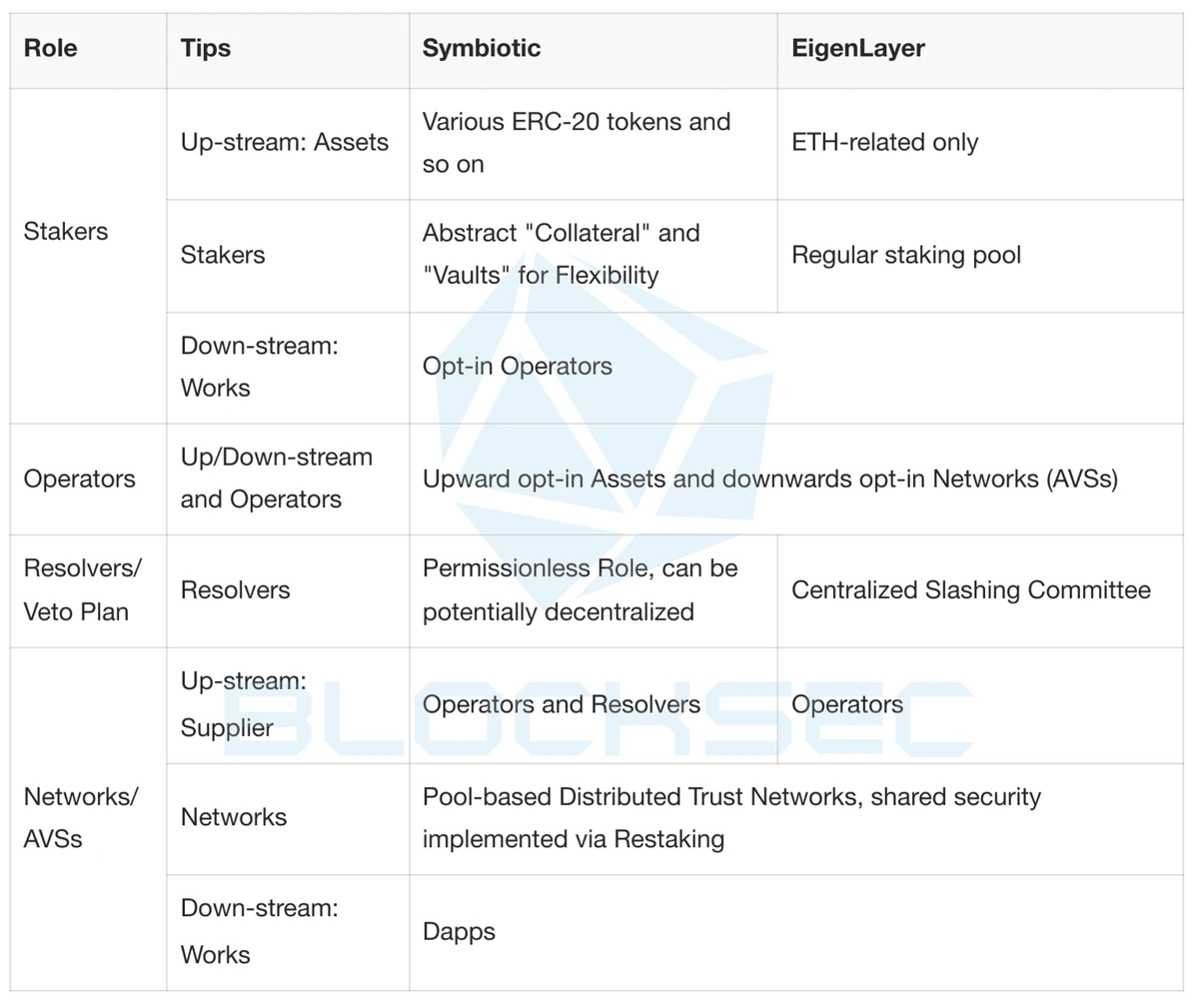Click the "Networks/AVSs" role cell
Image resolution: width=1199 pixels, height=1008 pixels.
(81, 818)
